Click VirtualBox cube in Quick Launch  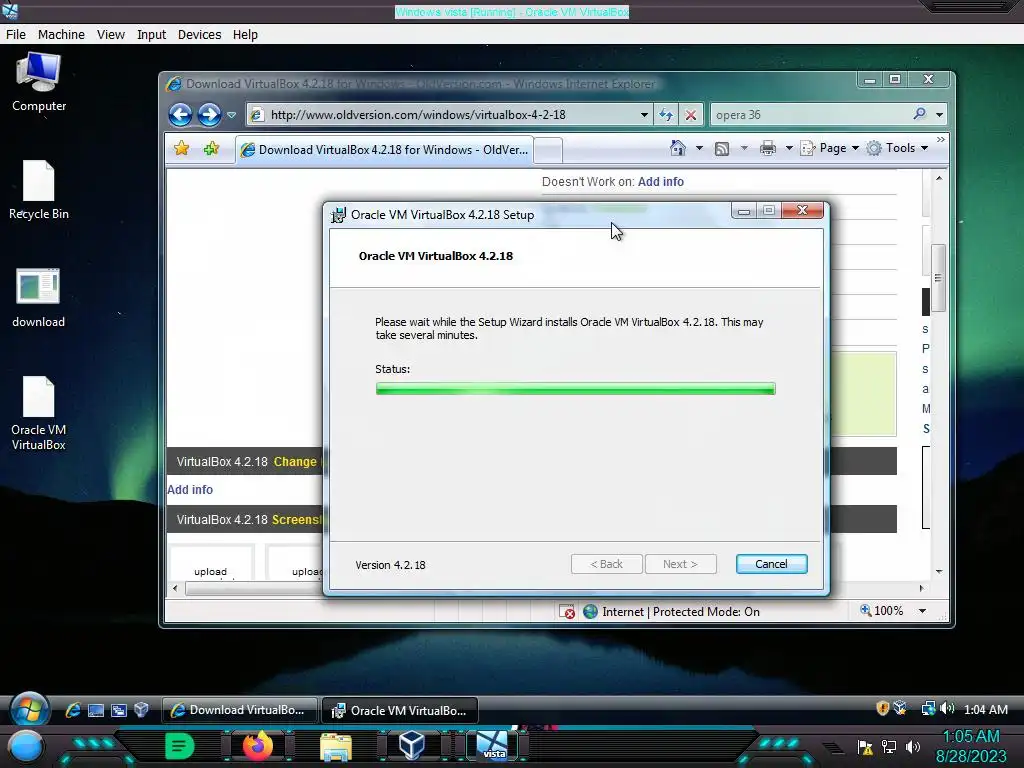pyautogui.click(x=141, y=709)
